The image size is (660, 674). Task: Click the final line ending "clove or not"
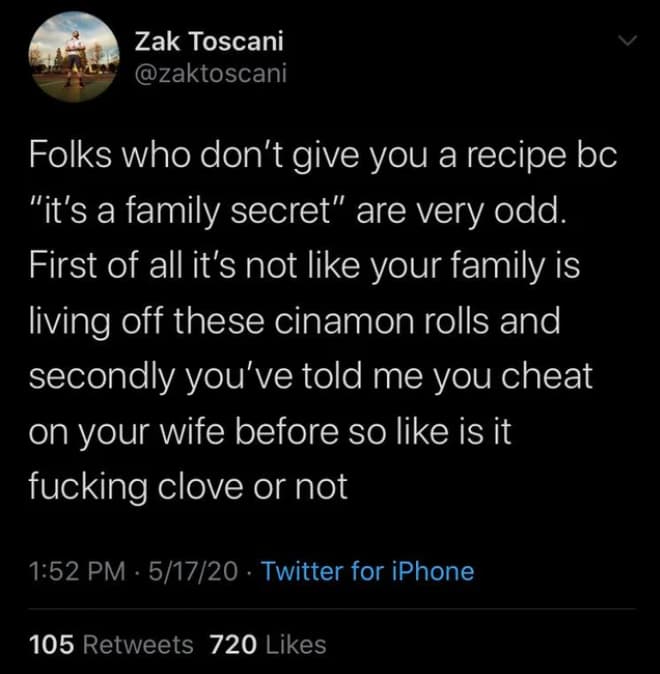click(x=190, y=487)
